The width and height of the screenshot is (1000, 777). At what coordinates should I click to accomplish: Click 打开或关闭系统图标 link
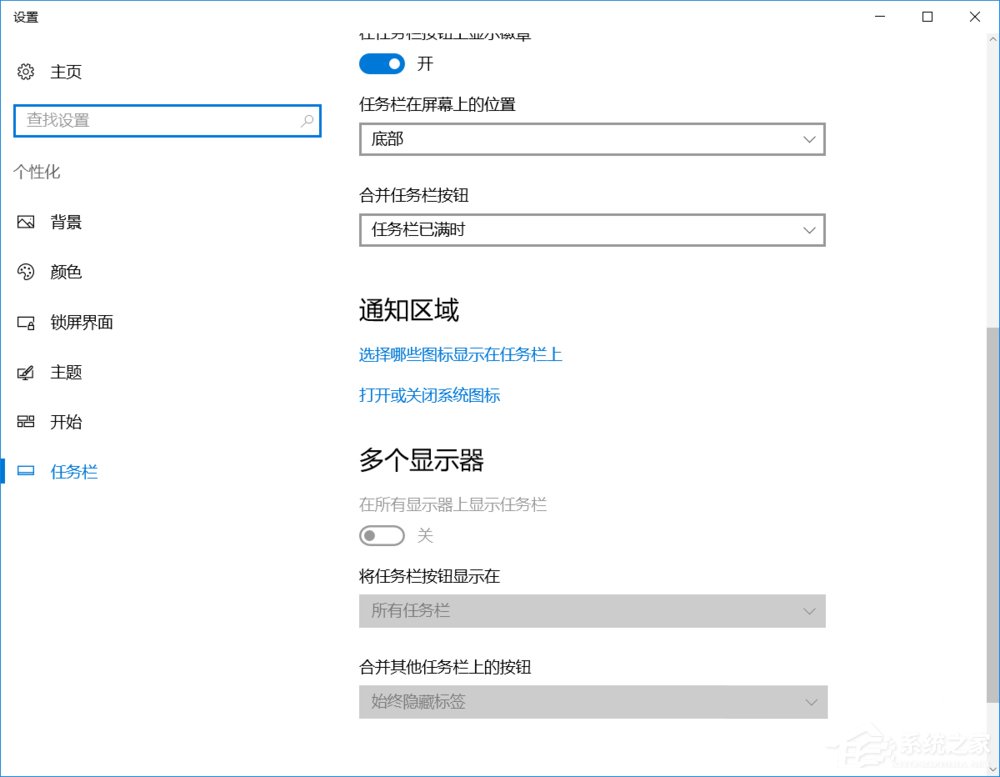pyautogui.click(x=428, y=395)
